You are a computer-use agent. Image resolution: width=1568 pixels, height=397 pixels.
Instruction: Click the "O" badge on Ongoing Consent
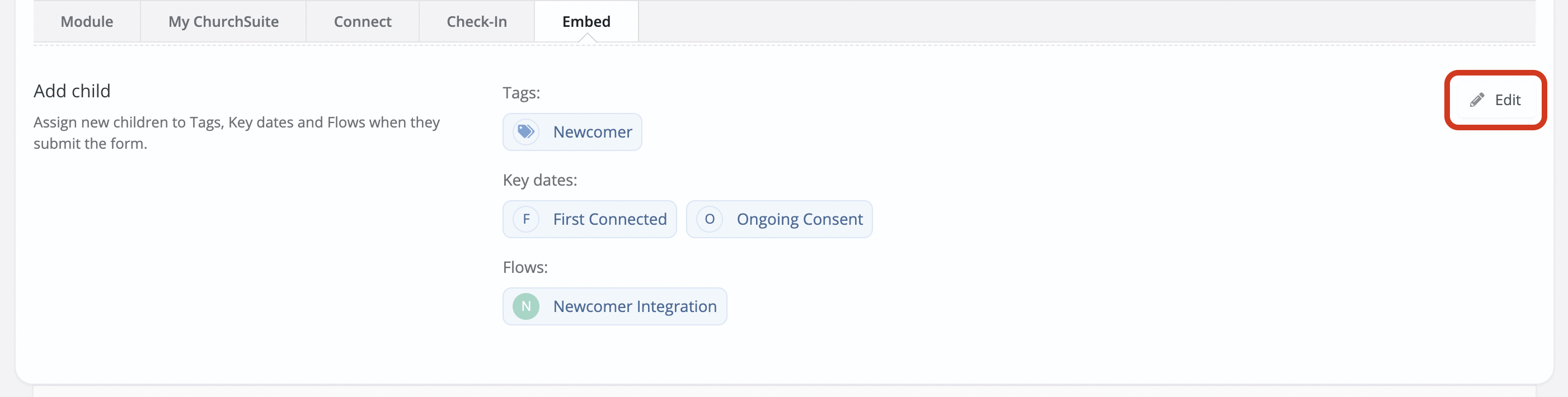pos(710,219)
